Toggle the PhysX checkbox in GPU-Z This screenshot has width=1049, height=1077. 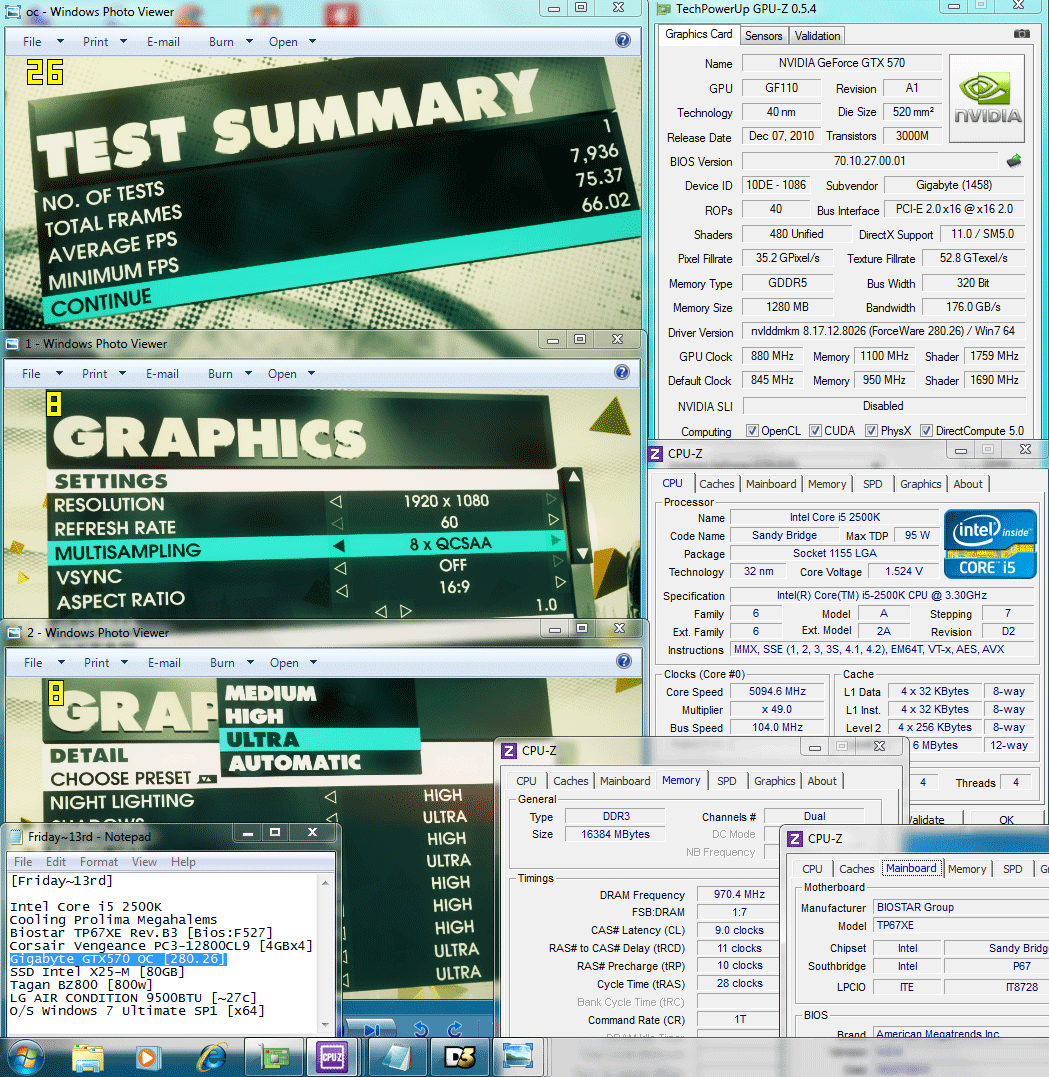(871, 431)
